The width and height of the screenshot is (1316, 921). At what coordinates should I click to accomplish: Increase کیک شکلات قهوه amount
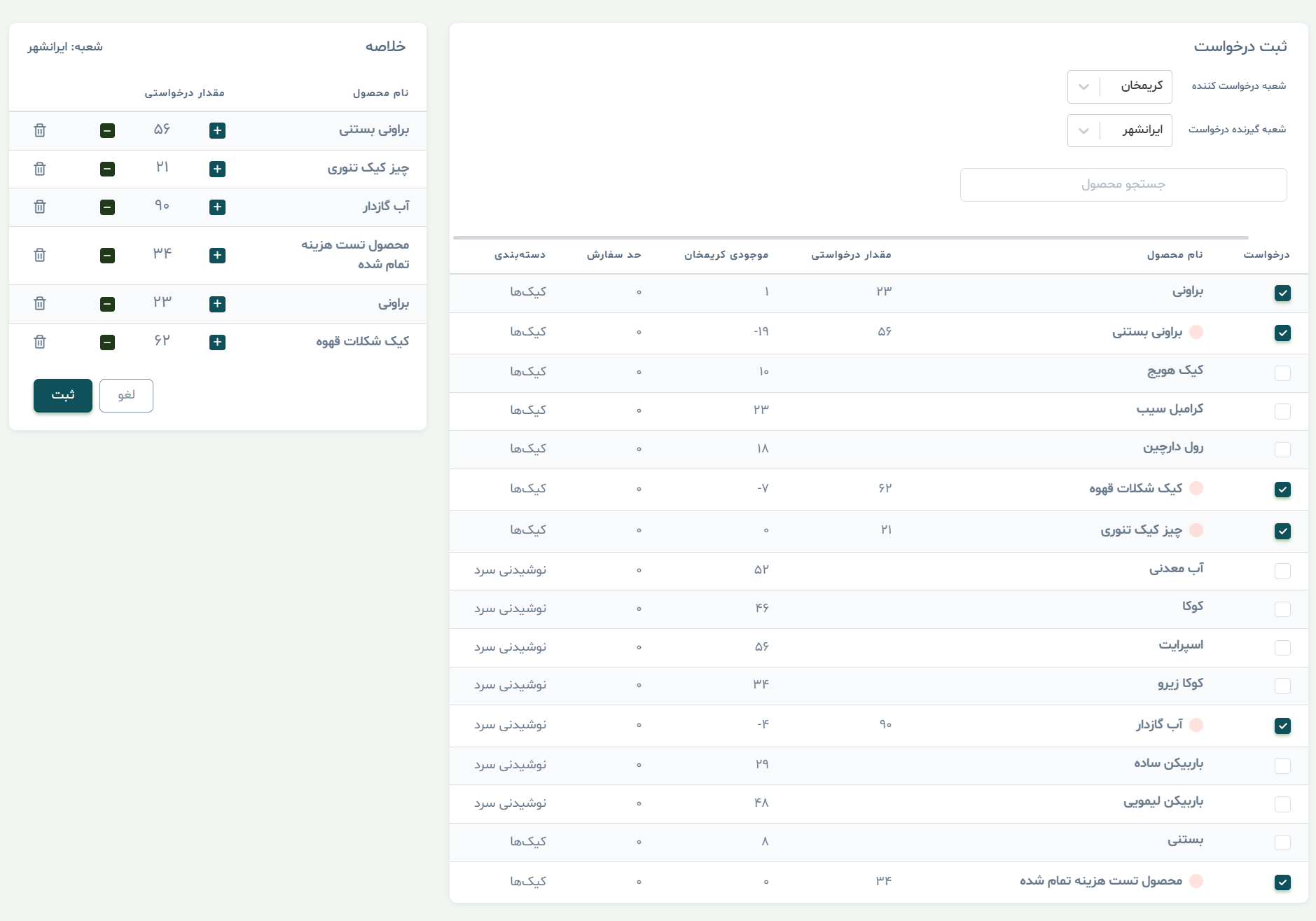pos(217,342)
